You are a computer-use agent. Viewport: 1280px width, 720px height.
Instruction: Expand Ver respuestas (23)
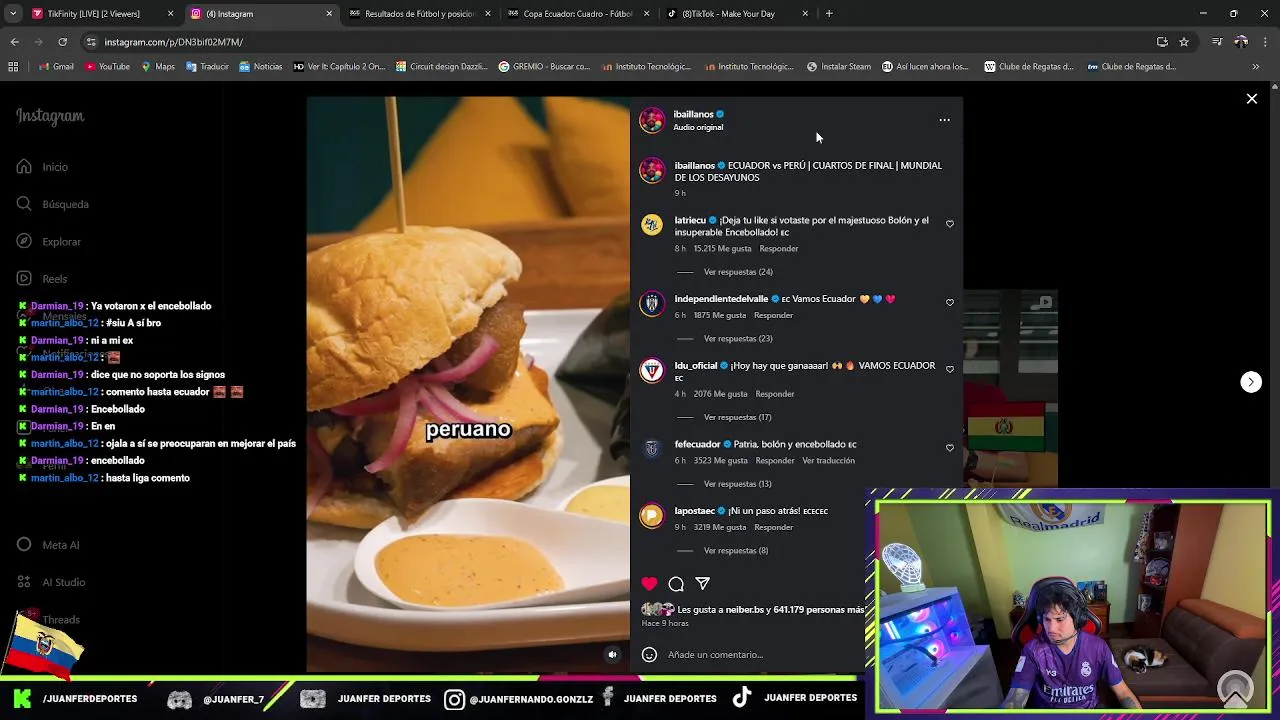click(738, 339)
